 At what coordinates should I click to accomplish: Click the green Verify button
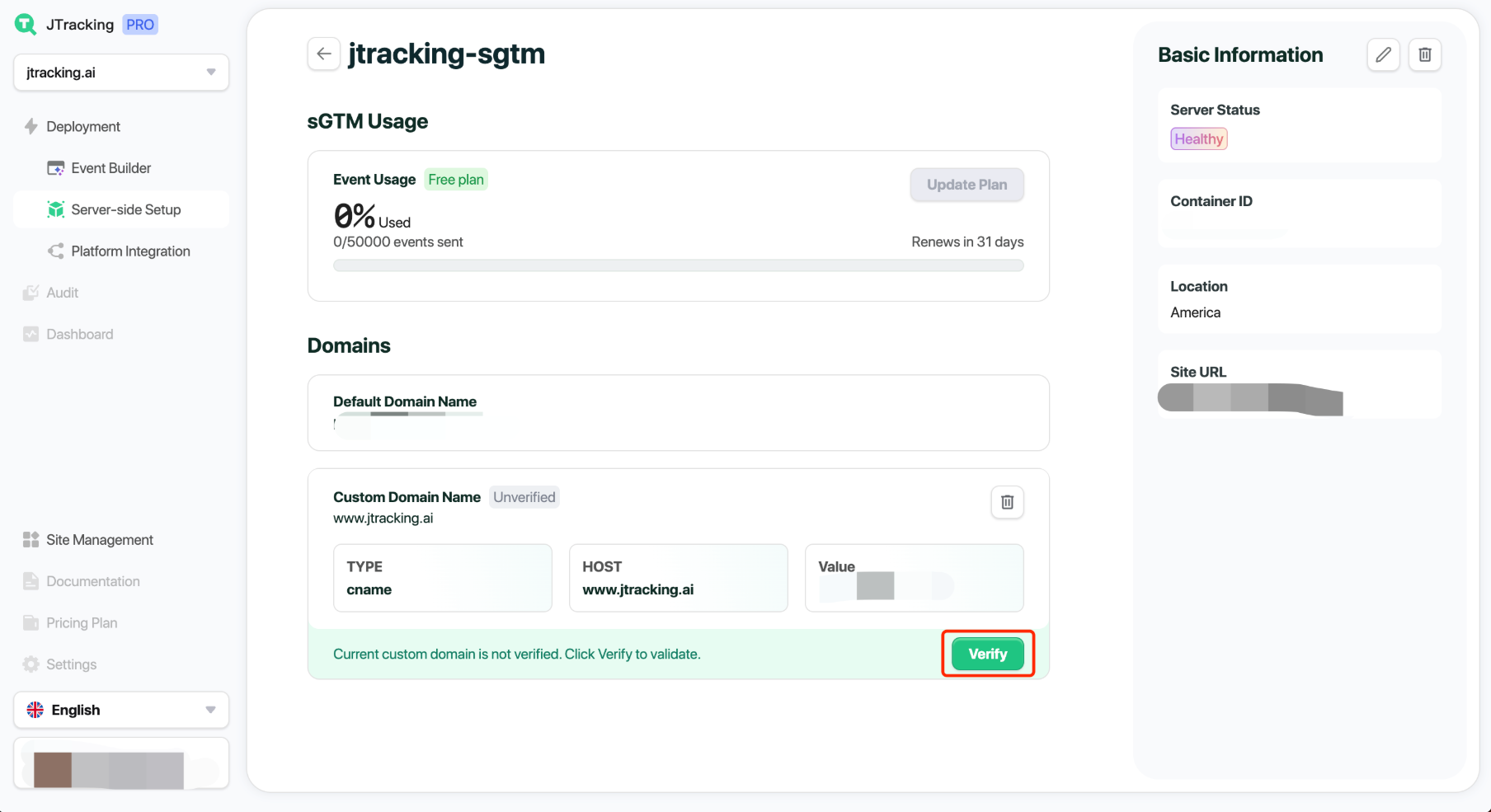click(987, 655)
